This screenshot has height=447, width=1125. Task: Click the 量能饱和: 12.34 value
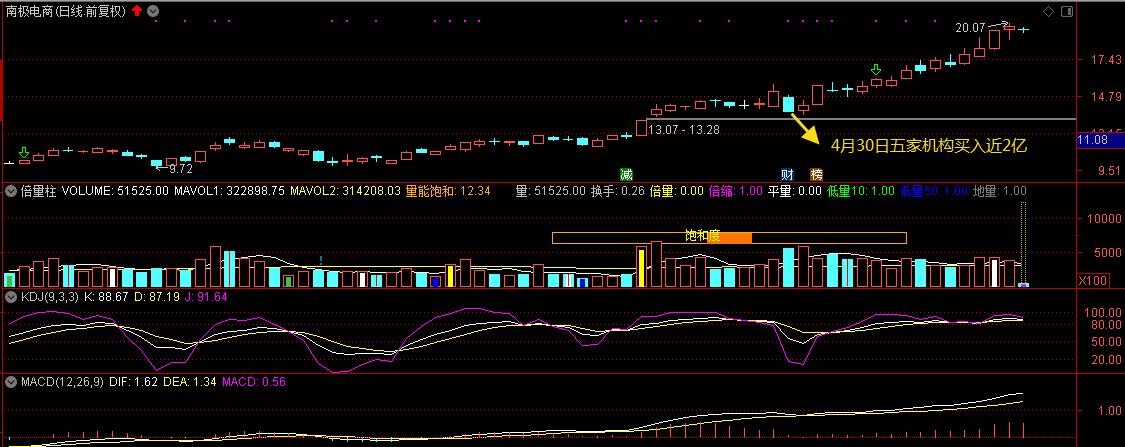coord(448,191)
